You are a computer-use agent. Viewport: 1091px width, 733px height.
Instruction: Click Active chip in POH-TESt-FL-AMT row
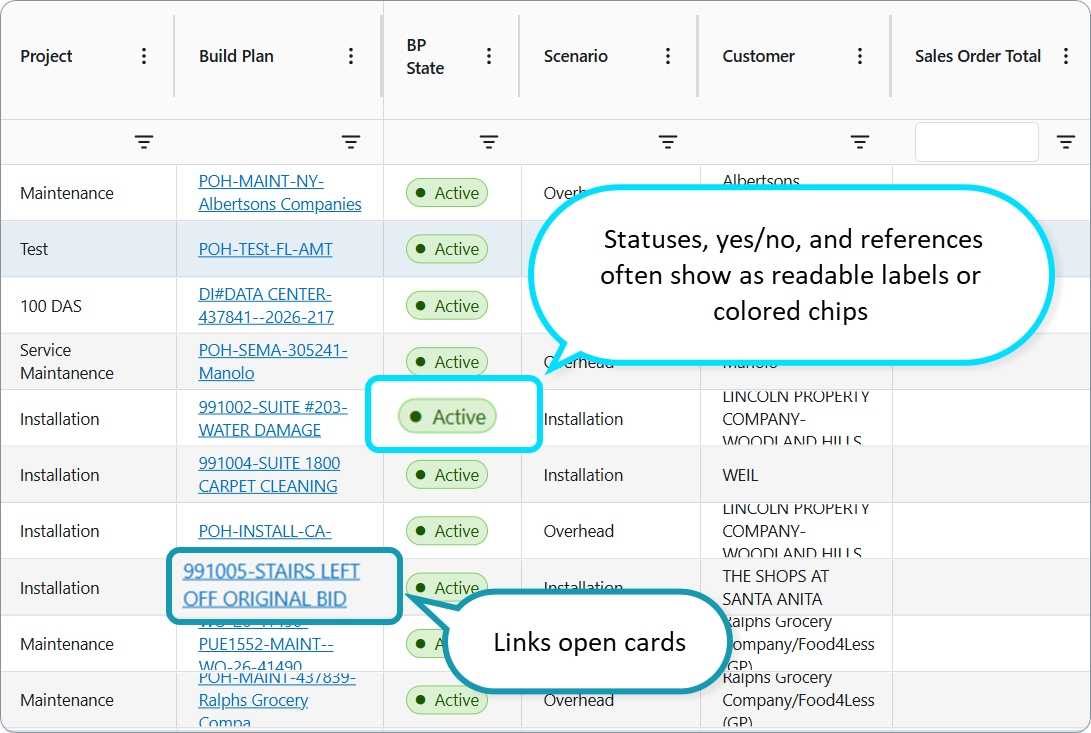click(x=447, y=249)
